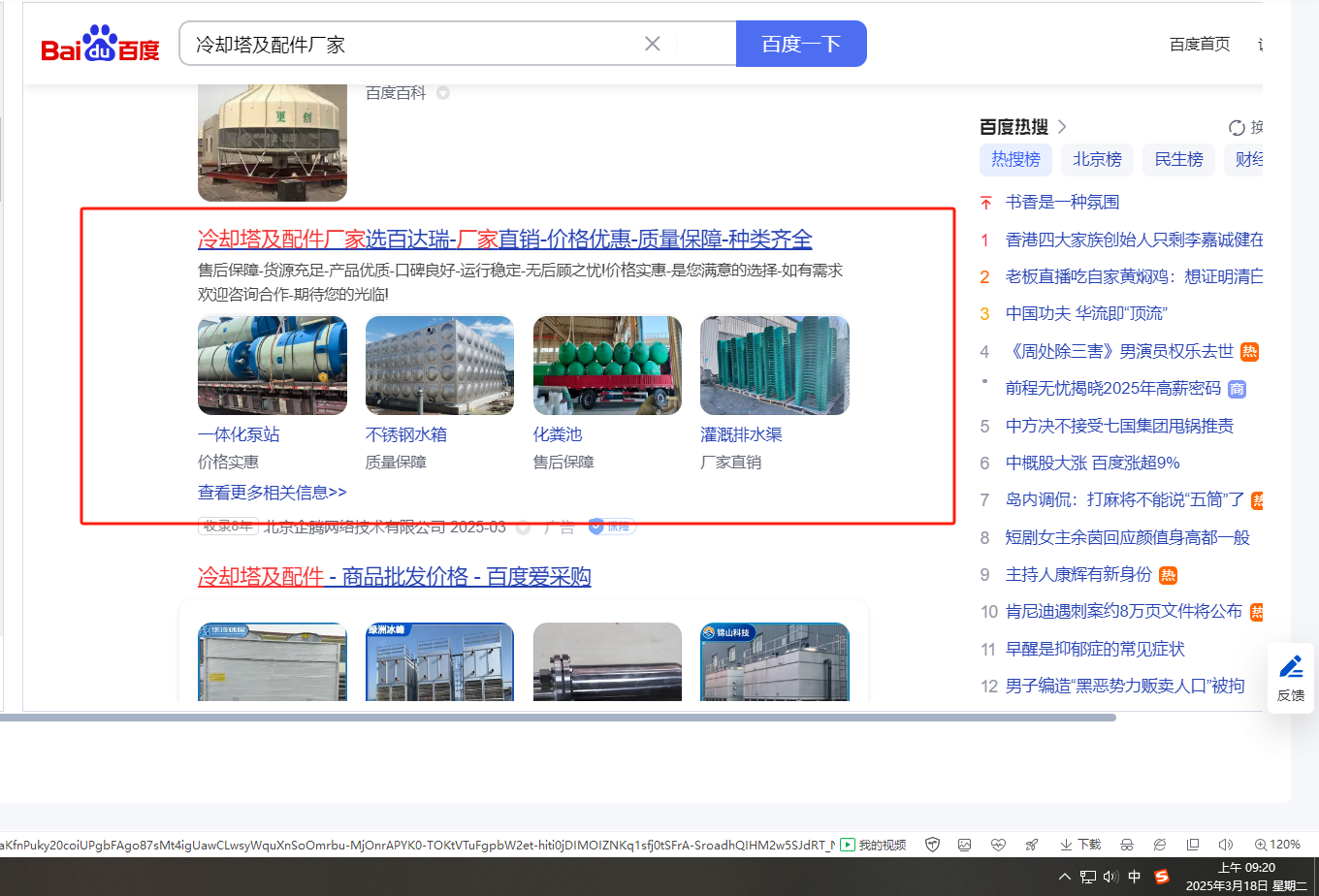Image resolution: width=1319 pixels, height=896 pixels.
Task: Open hot topic 中概股大涨 百度涨超9%
Action: [x=1093, y=463]
